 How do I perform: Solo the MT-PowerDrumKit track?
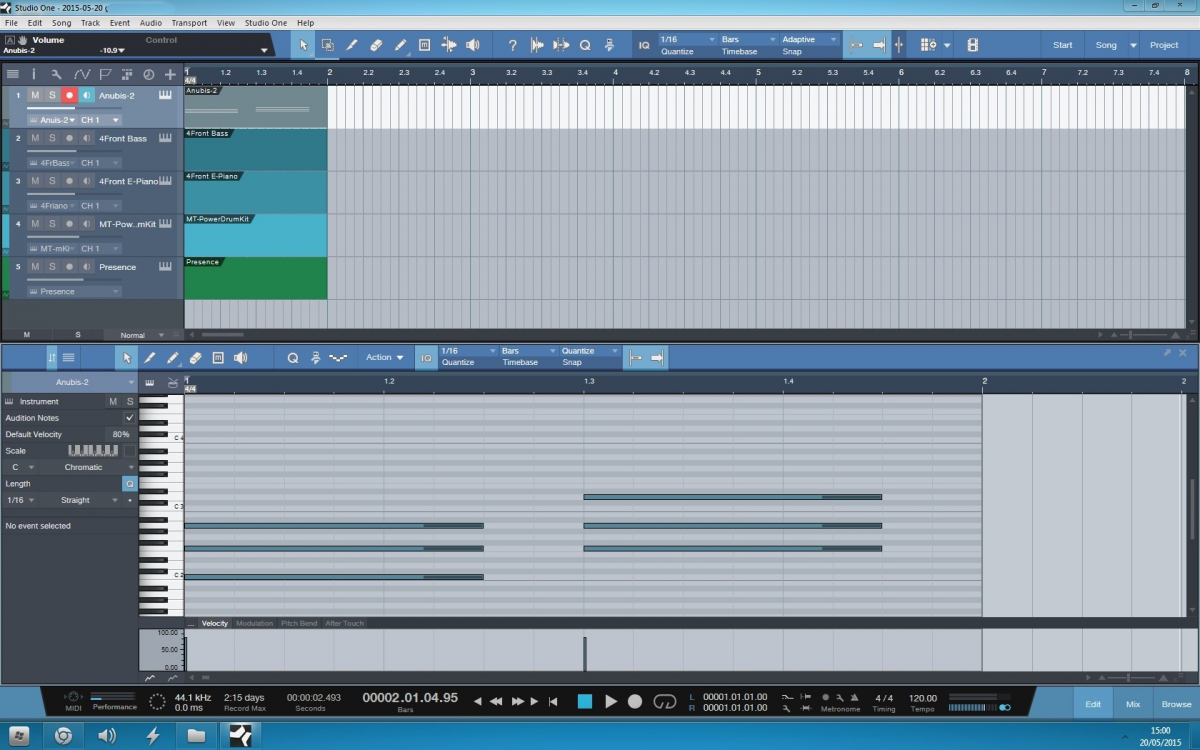52,224
